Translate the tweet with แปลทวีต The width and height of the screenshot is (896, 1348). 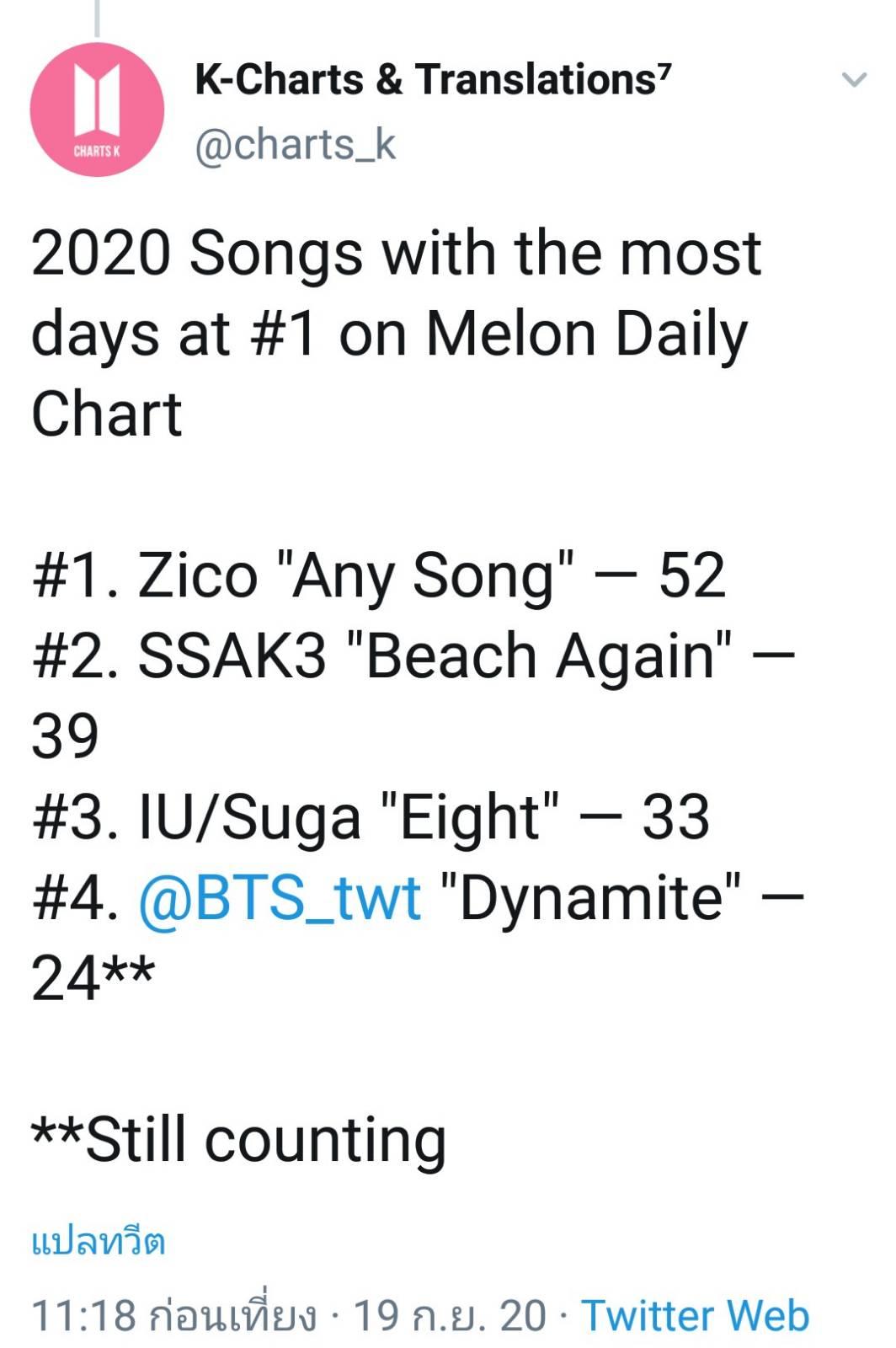pos(99,1242)
